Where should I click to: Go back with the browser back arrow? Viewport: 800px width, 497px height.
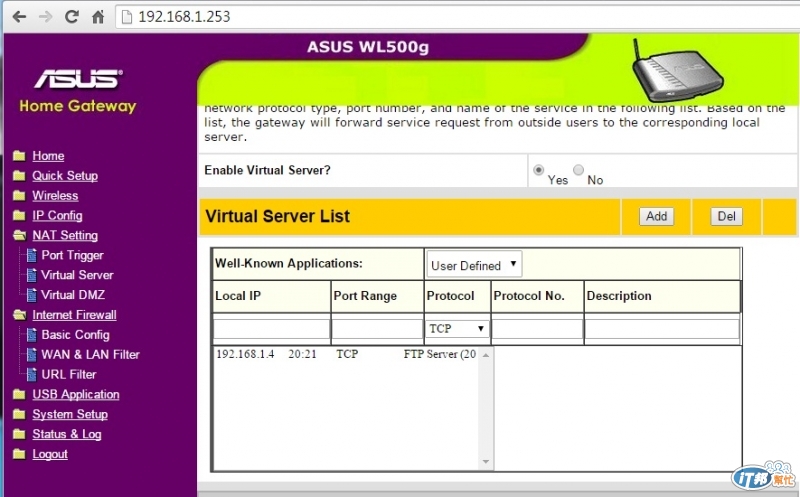tap(19, 17)
